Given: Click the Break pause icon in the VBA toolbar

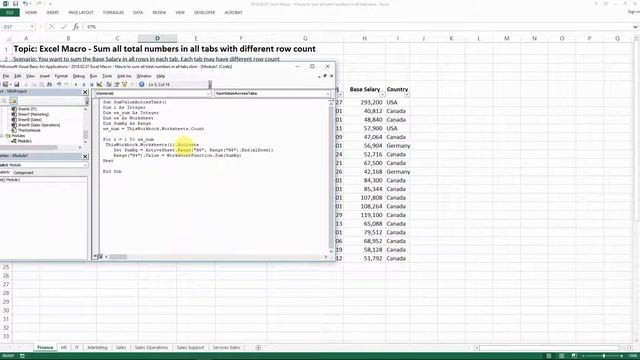Looking at the screenshot, I should pyautogui.click(x=84, y=84).
